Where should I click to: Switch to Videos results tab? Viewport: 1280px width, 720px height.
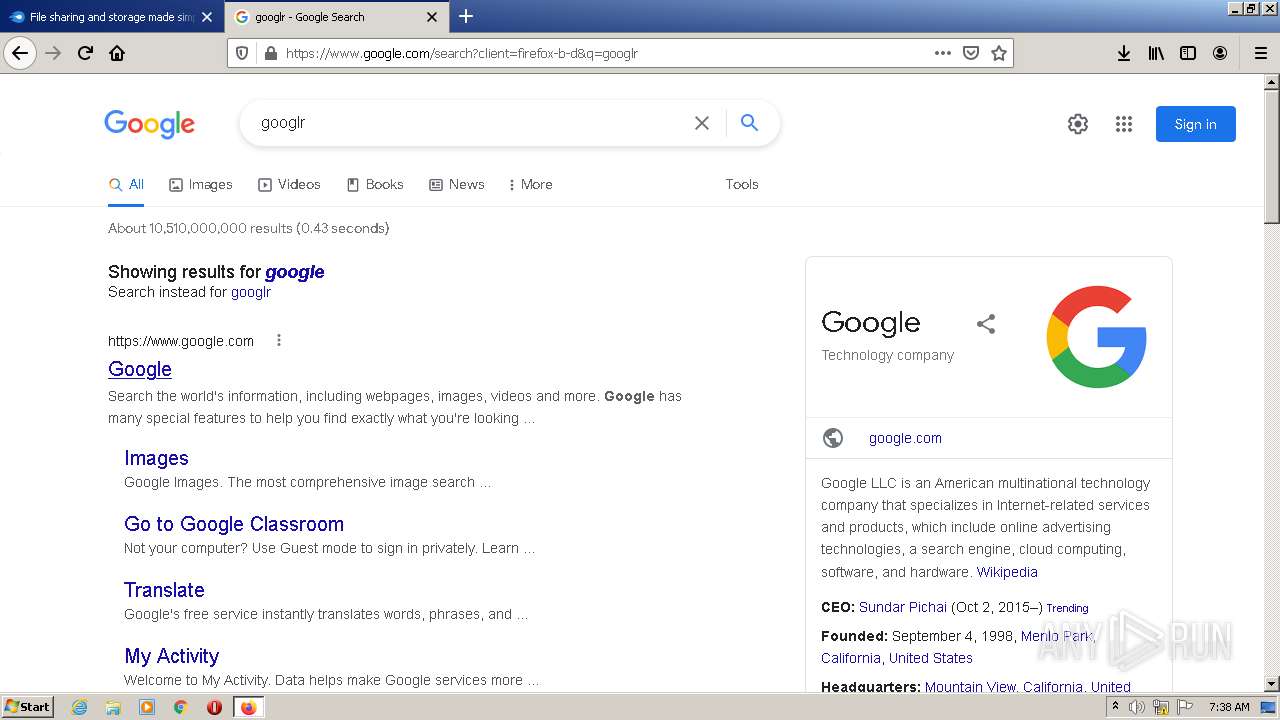pyautogui.click(x=290, y=184)
